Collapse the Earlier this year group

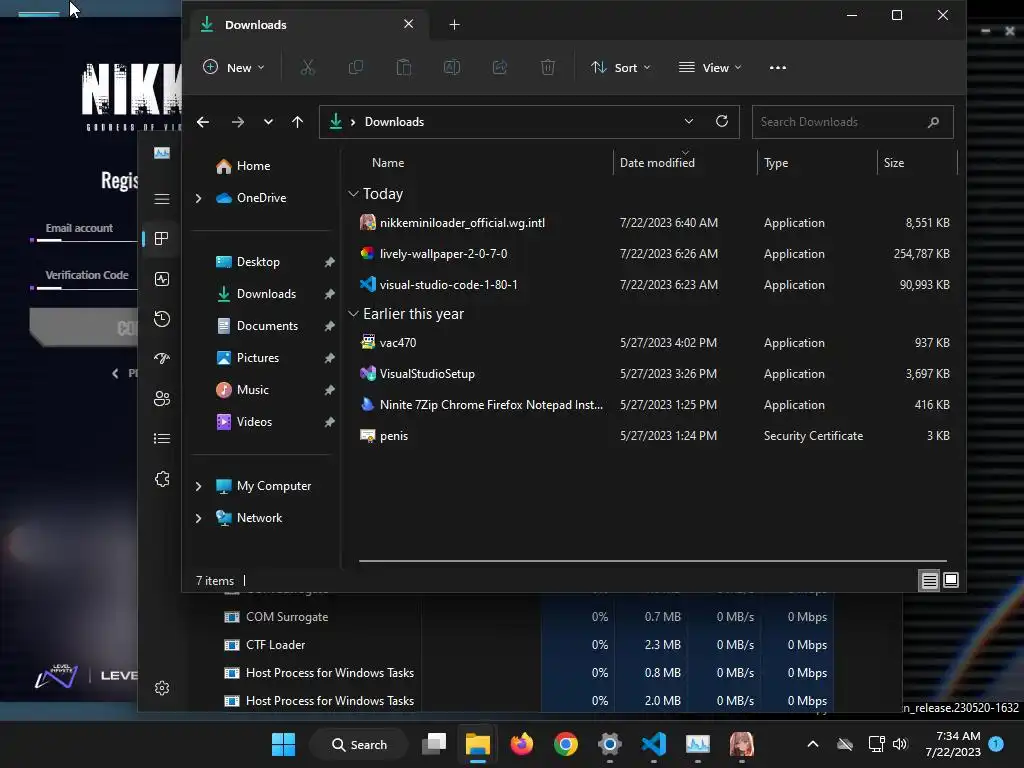coord(353,314)
